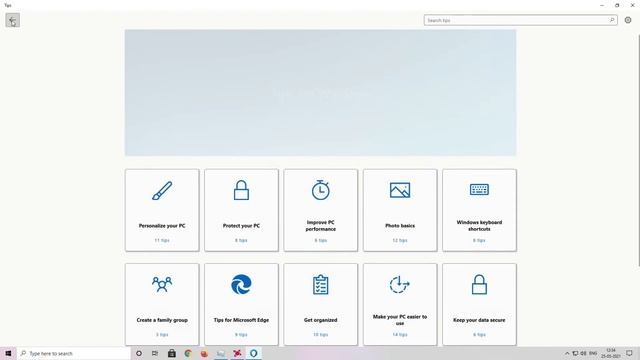This screenshot has height=360, width=640.
Task: Open the Keep your data secure card
Action: [479, 304]
